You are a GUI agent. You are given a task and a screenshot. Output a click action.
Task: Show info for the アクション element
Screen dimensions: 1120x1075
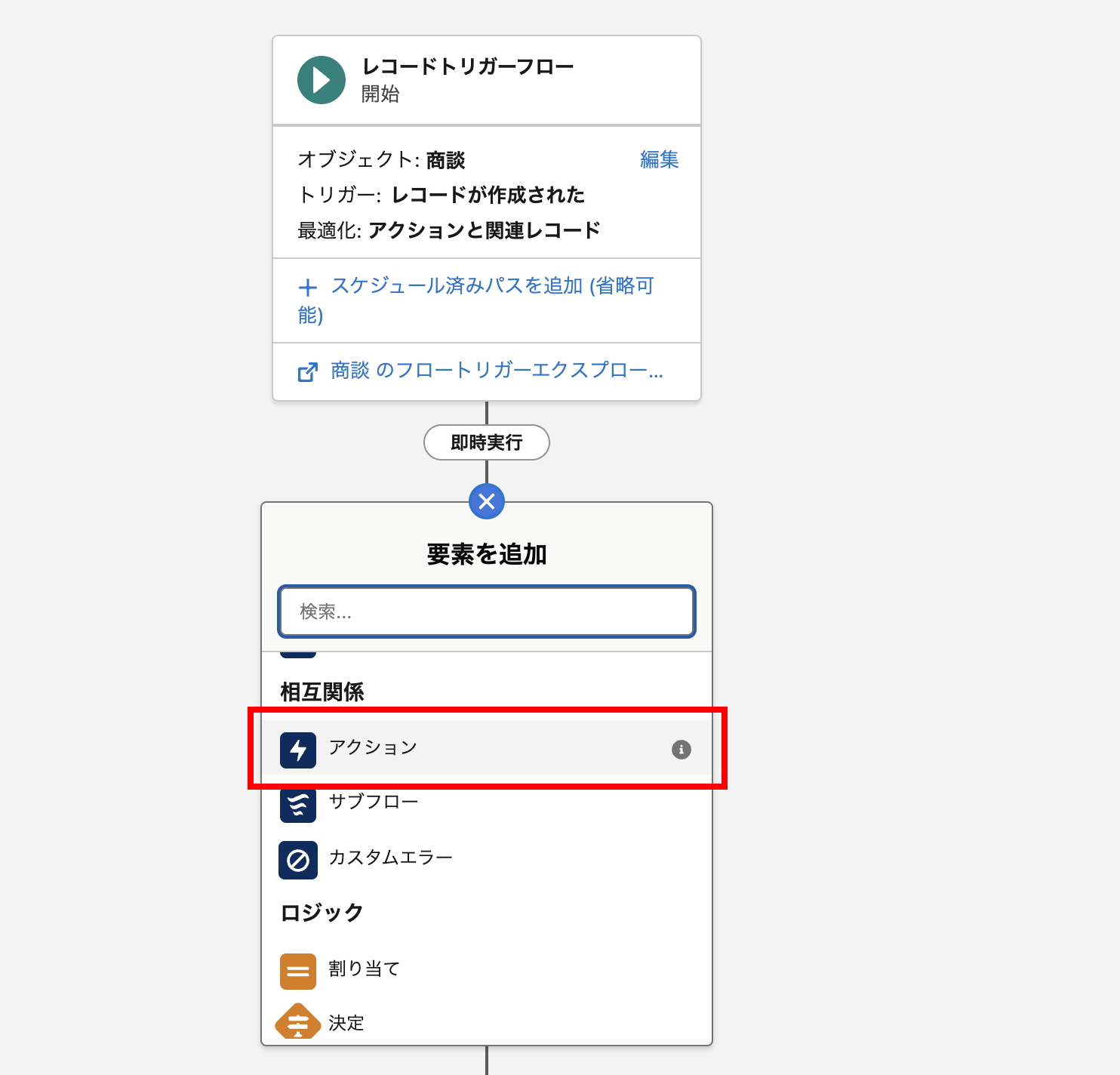click(x=681, y=750)
